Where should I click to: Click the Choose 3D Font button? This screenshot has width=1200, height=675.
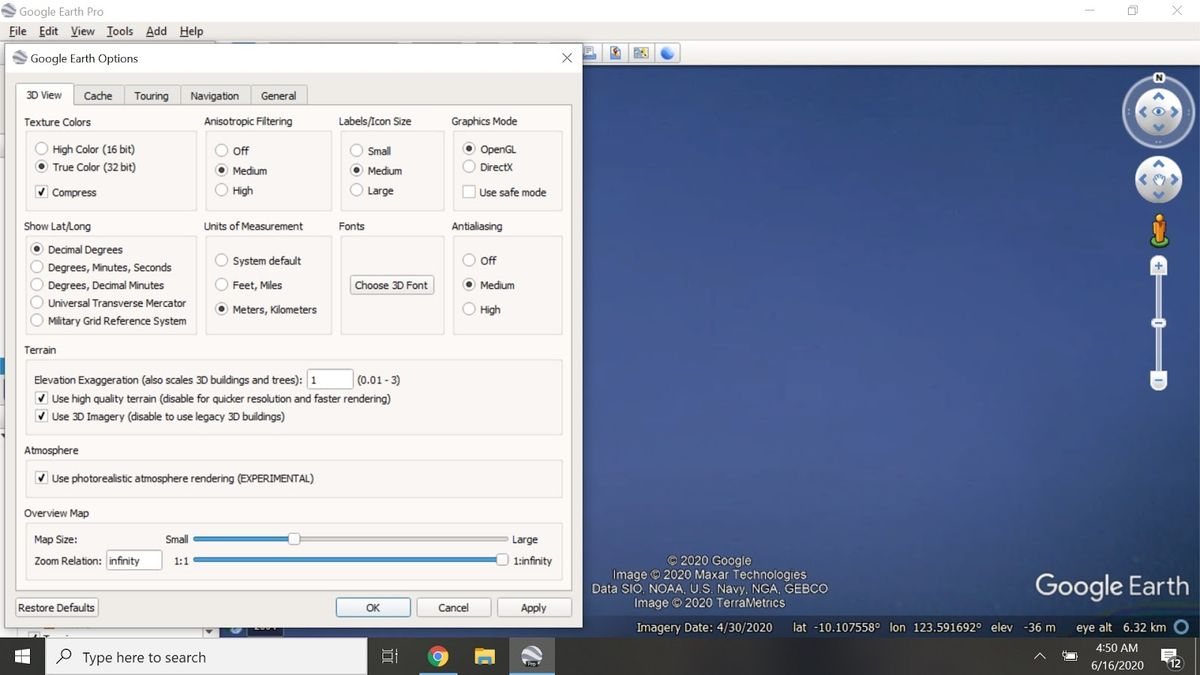[391, 285]
